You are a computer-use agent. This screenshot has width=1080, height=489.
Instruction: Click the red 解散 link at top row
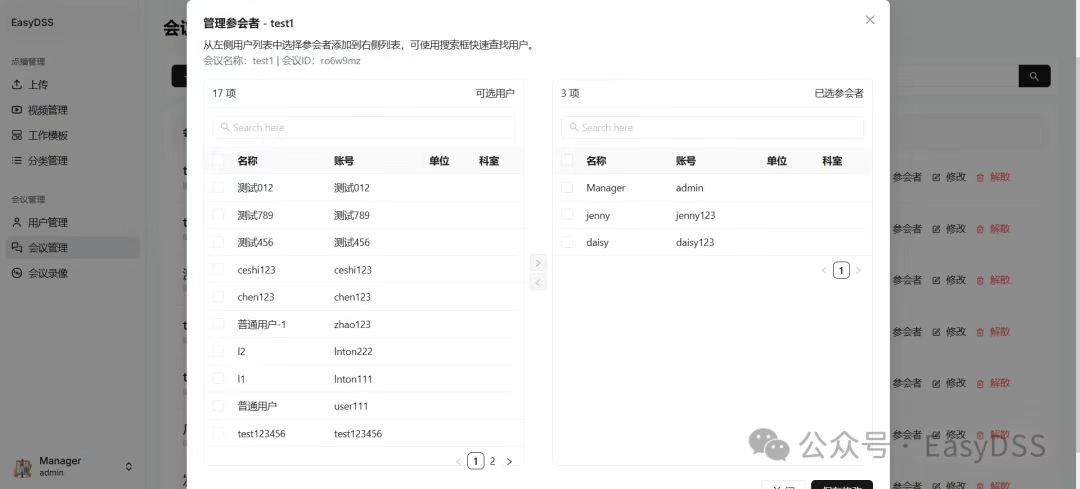click(993, 177)
